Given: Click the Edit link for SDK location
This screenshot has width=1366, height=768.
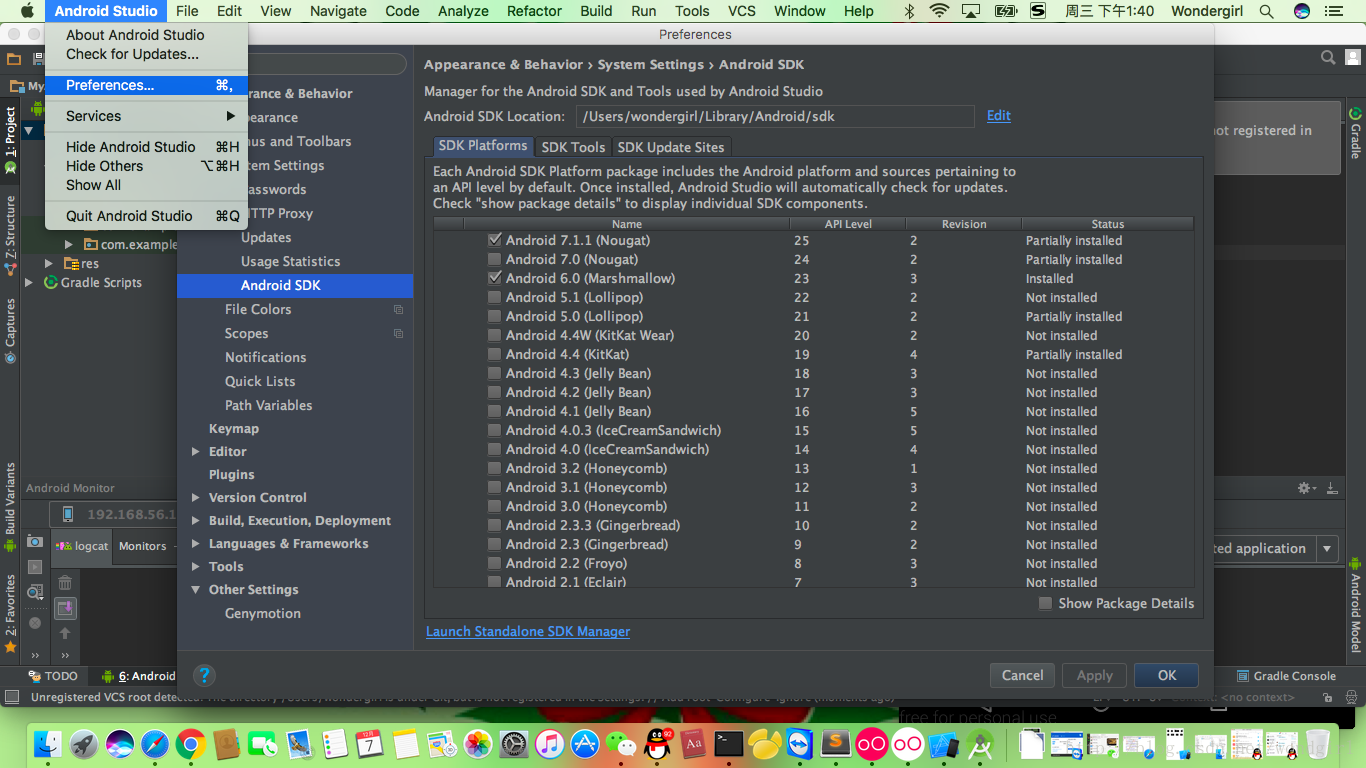Looking at the screenshot, I should tap(998, 116).
